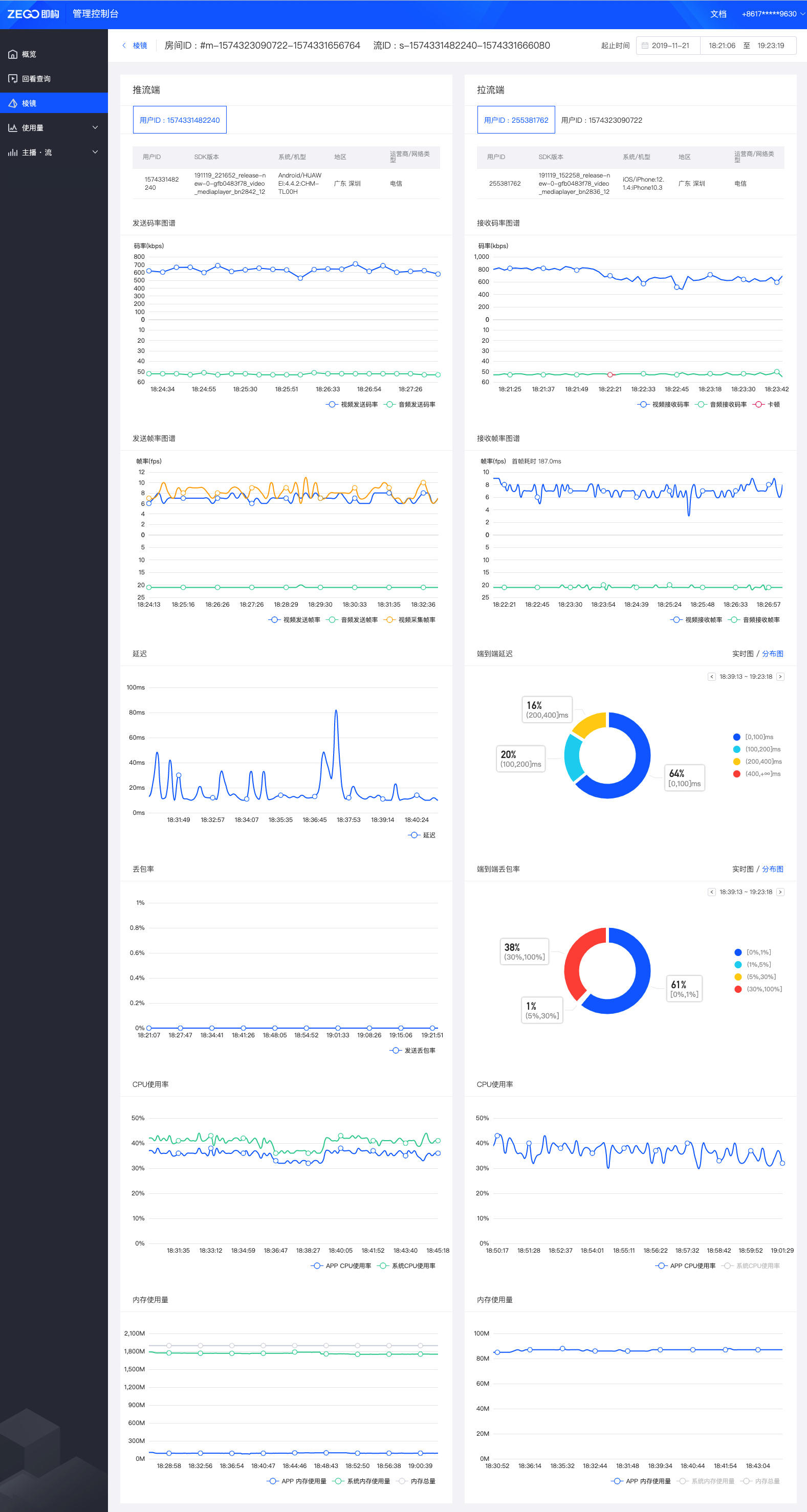Click the 拉流端 section heading

coord(490,90)
